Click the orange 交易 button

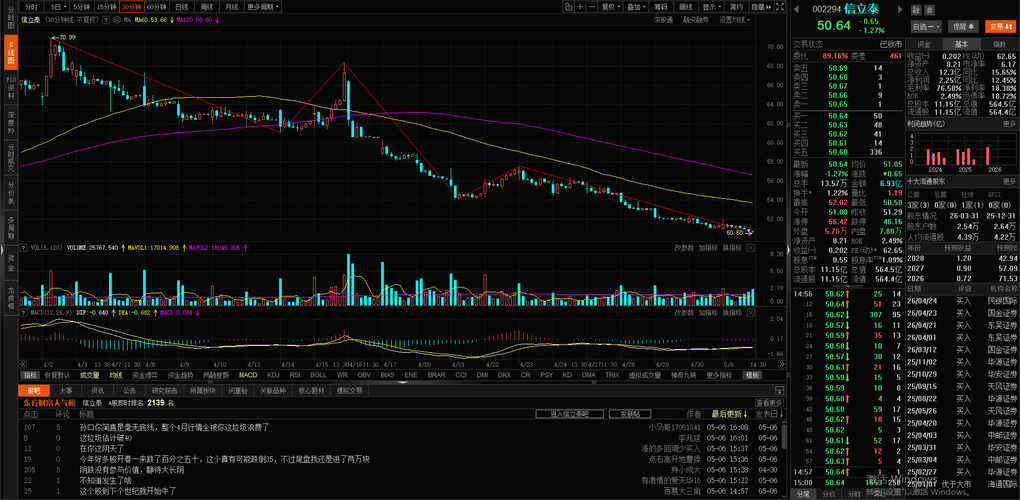click(x=1002, y=27)
